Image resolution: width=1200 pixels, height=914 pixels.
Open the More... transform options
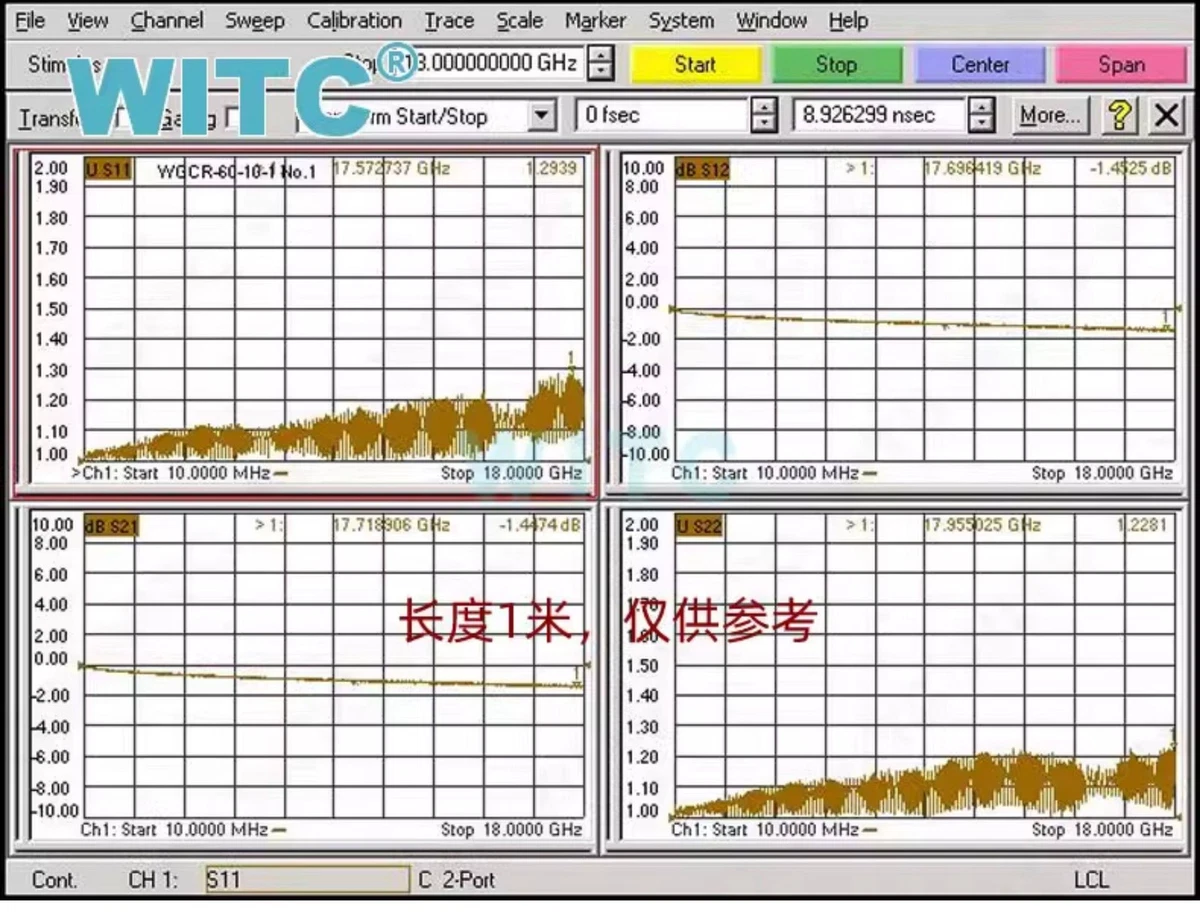1049,115
